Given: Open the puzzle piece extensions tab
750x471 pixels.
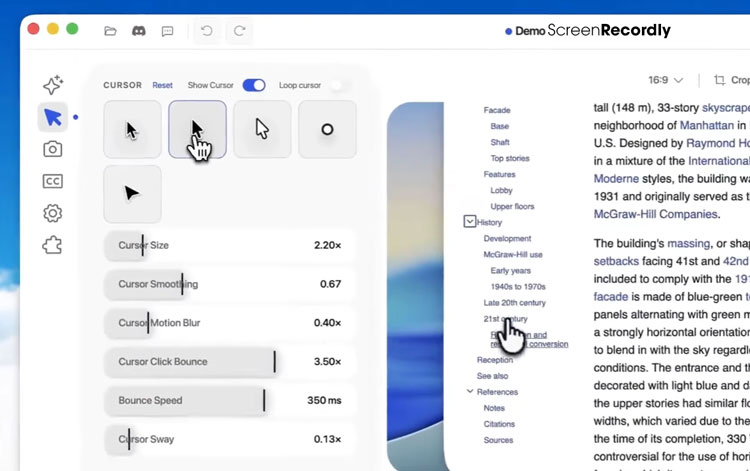Looking at the screenshot, I should click(53, 245).
